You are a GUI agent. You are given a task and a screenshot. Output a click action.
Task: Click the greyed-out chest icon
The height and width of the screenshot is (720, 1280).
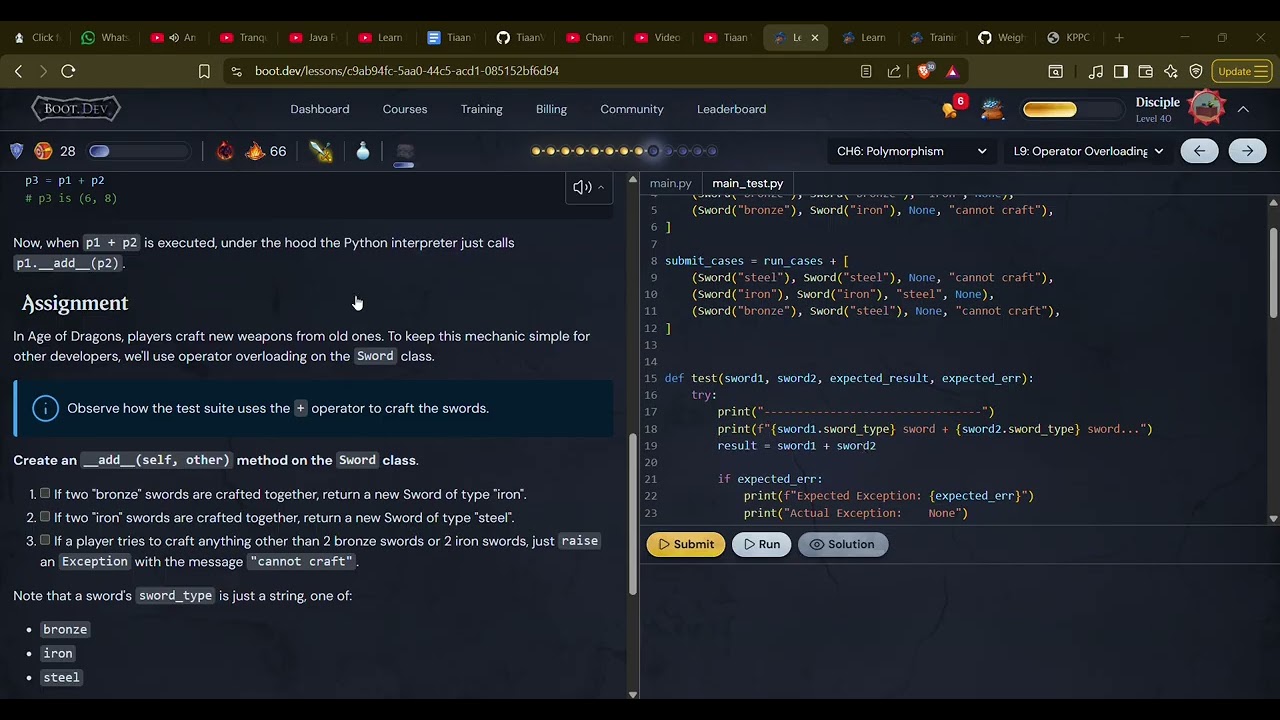click(x=404, y=151)
